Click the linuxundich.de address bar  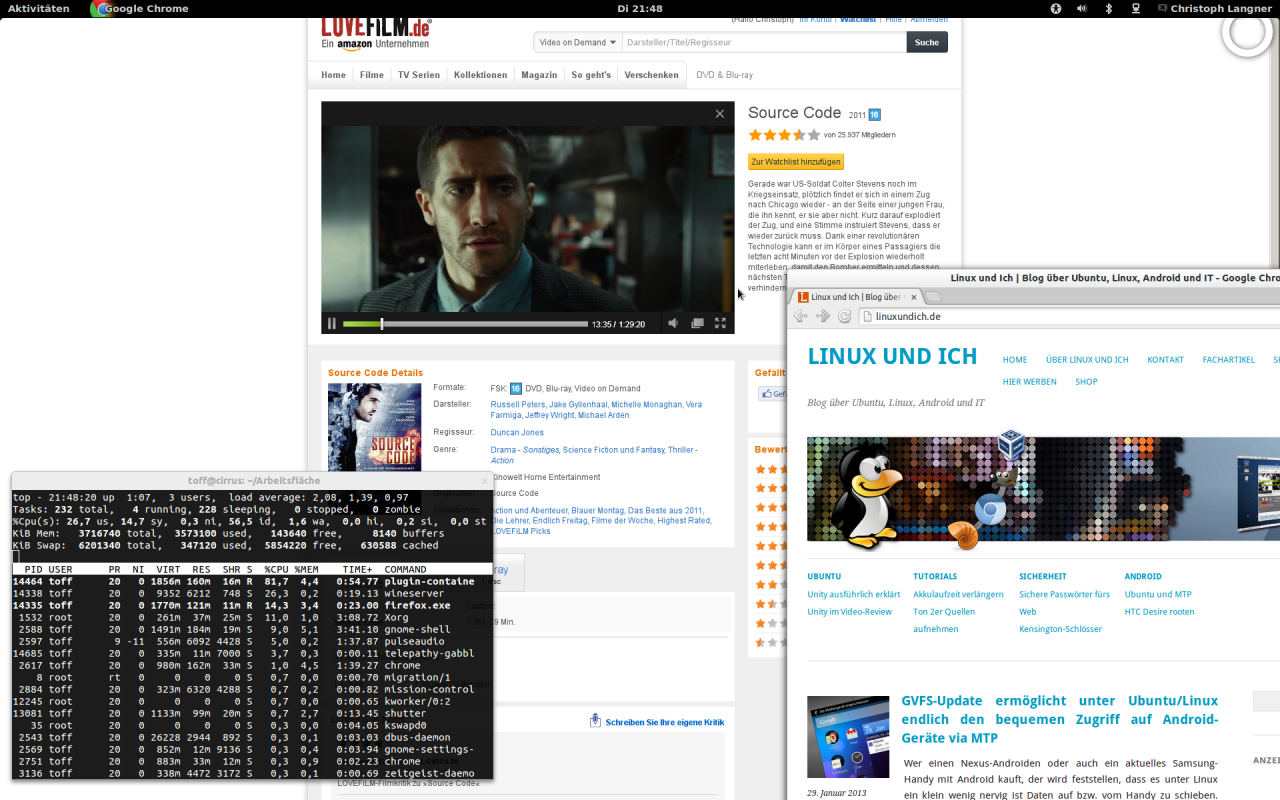click(x=1070, y=316)
